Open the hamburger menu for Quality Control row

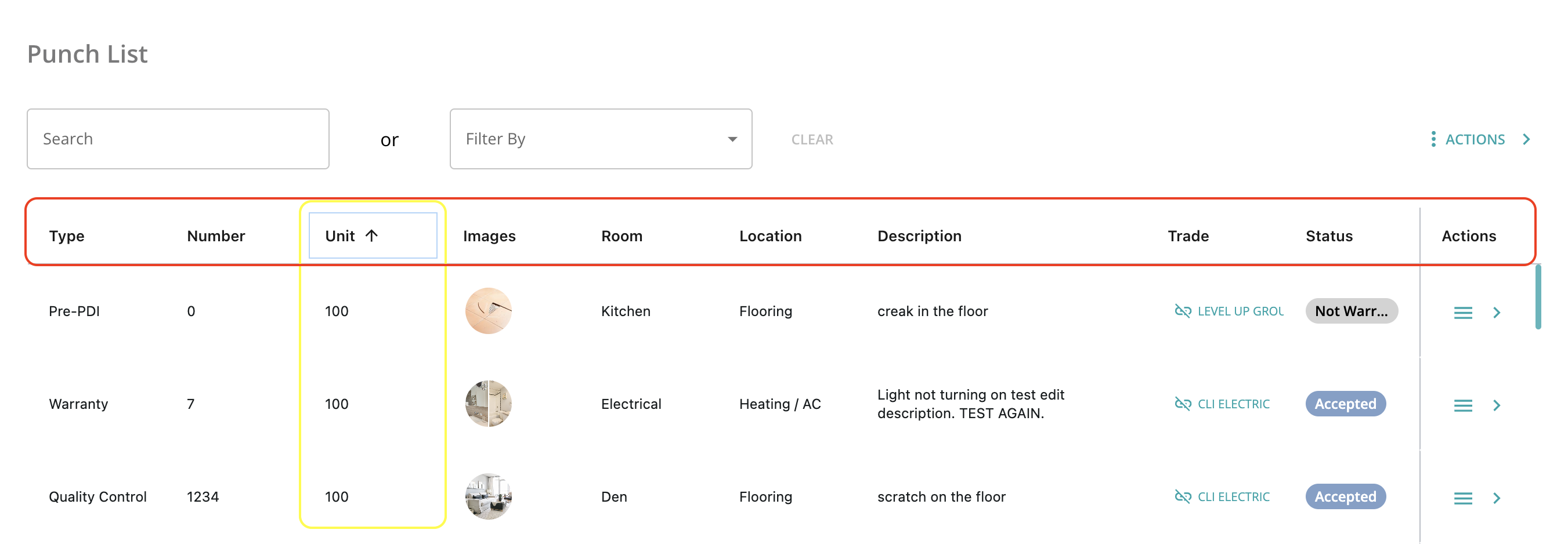(x=1463, y=498)
